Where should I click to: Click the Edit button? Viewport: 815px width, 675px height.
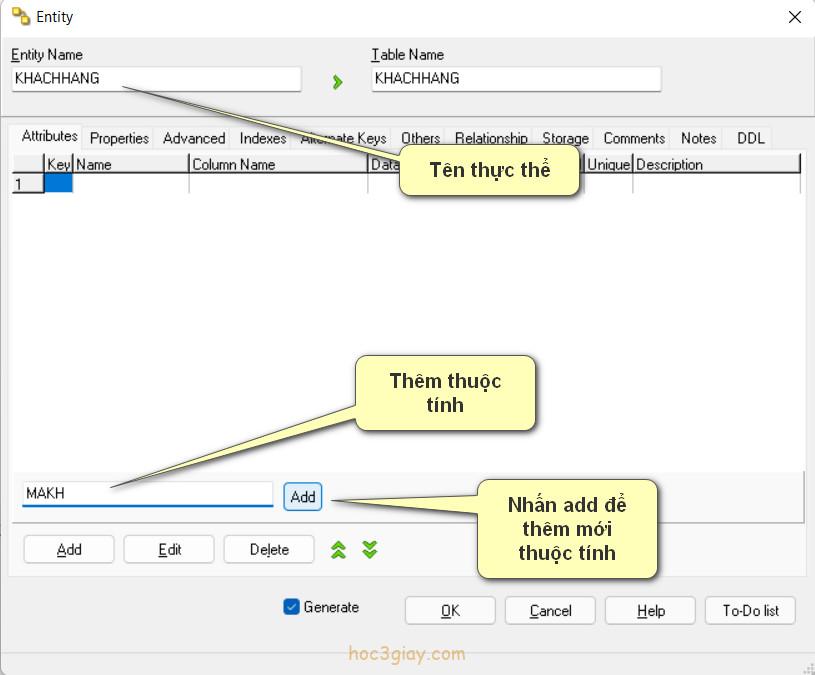(169, 549)
